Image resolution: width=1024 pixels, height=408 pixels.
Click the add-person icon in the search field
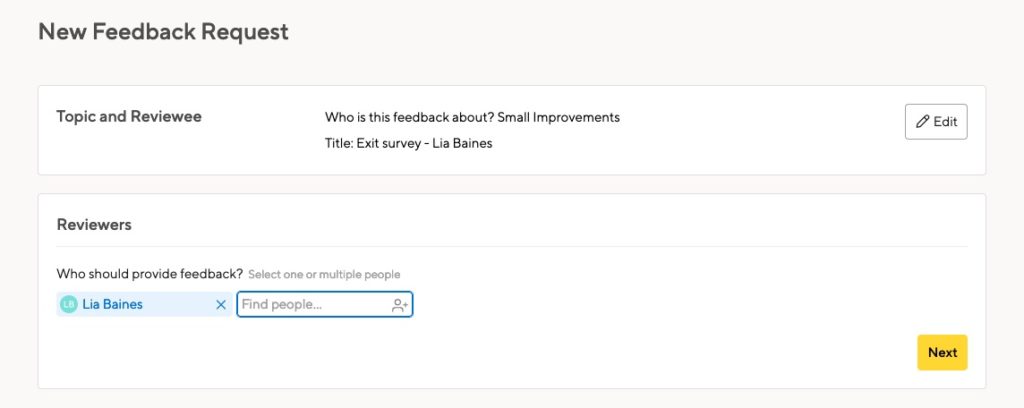[x=400, y=305]
